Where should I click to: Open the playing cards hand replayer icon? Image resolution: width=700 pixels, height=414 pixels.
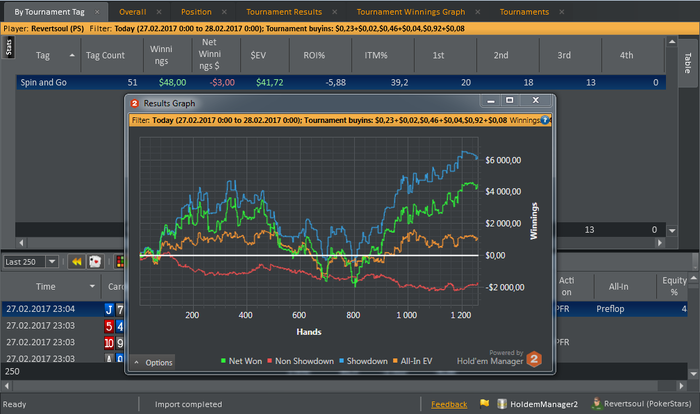[95, 262]
